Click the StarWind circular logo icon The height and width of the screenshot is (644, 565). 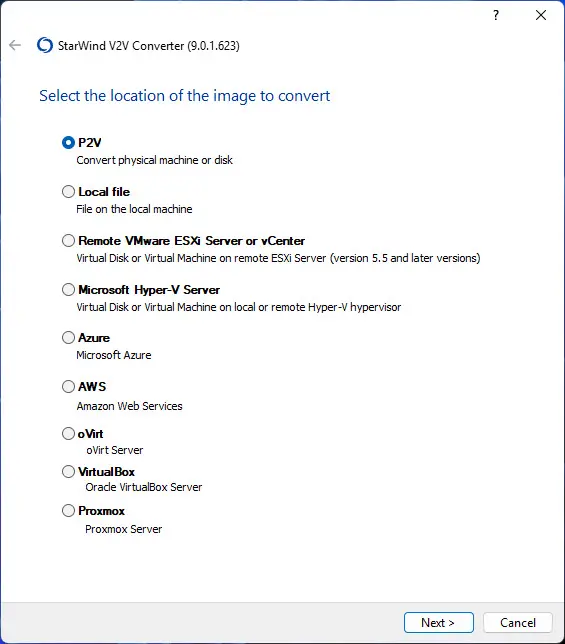click(x=45, y=45)
